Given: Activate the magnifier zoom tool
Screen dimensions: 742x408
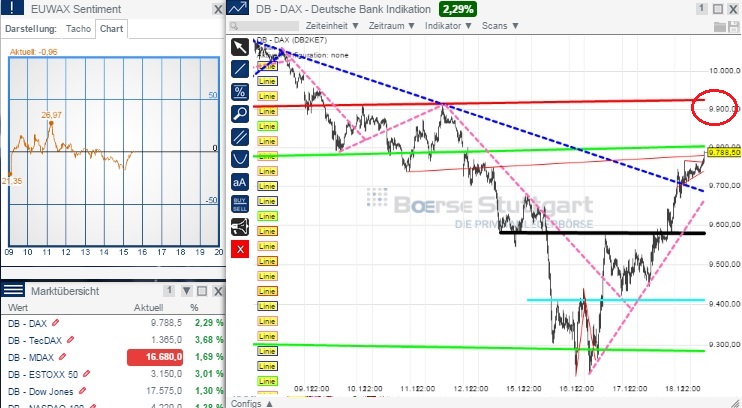Looking at the screenshot, I should [240, 114].
